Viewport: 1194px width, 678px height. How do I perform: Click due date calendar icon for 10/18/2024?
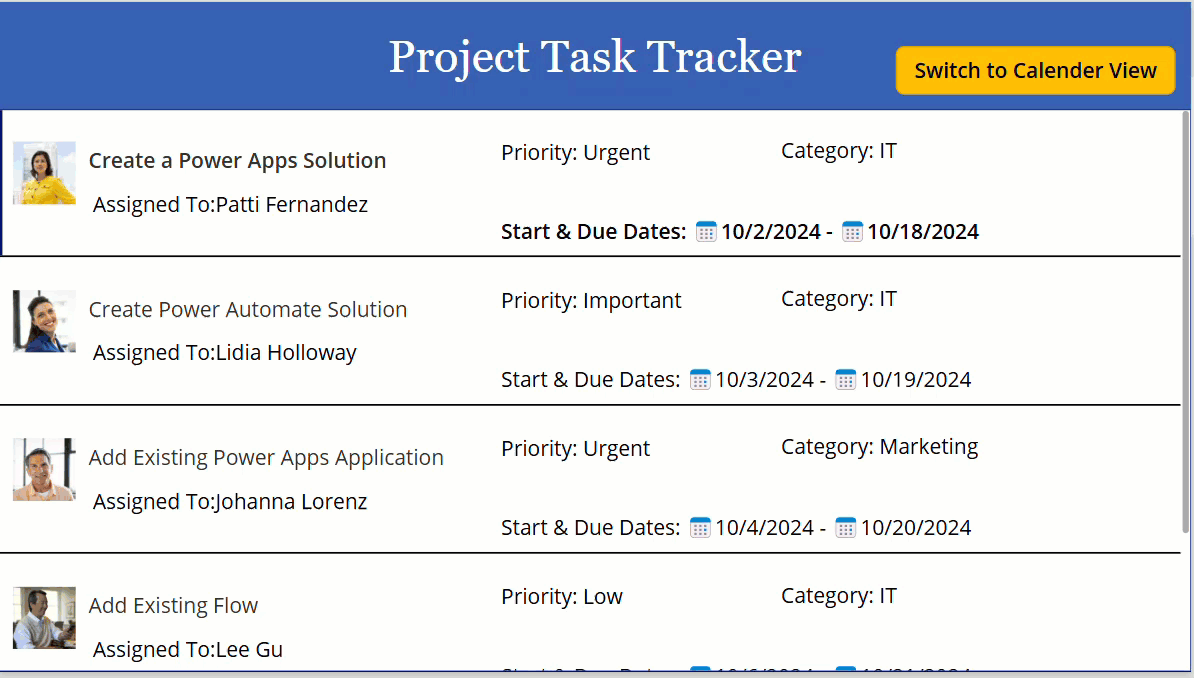coord(852,232)
